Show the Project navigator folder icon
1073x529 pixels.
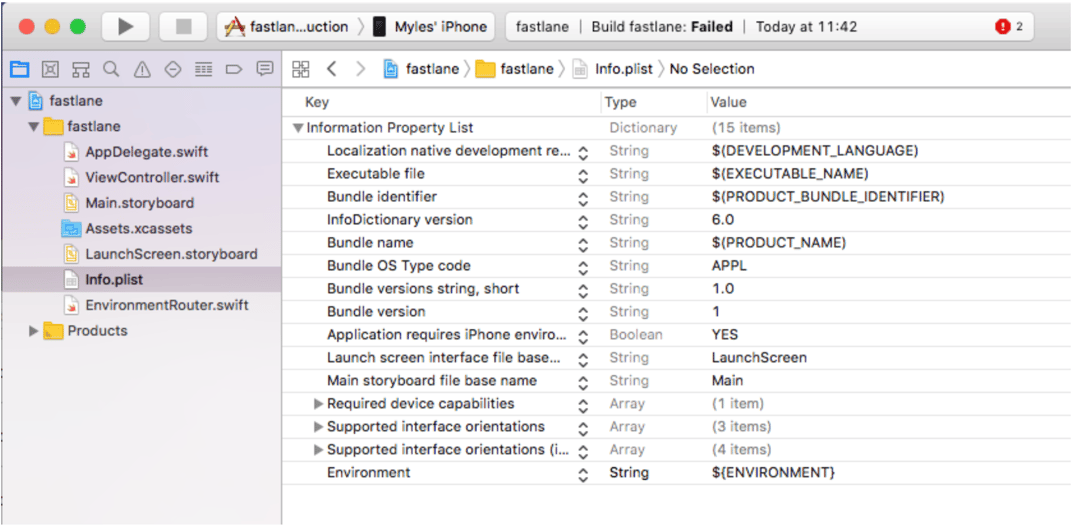click(x=19, y=69)
